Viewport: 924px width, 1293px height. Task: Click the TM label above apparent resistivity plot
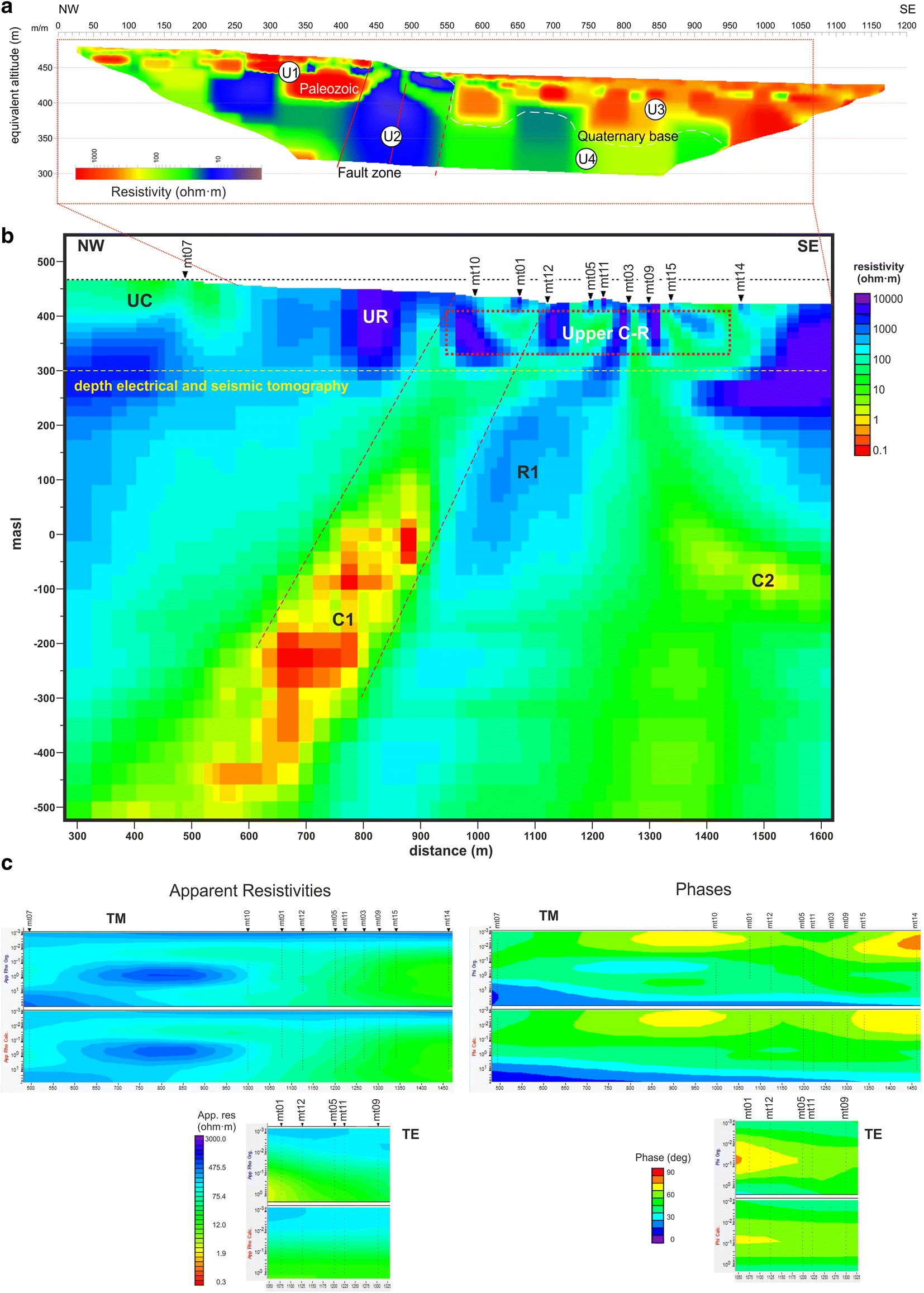pos(116,919)
